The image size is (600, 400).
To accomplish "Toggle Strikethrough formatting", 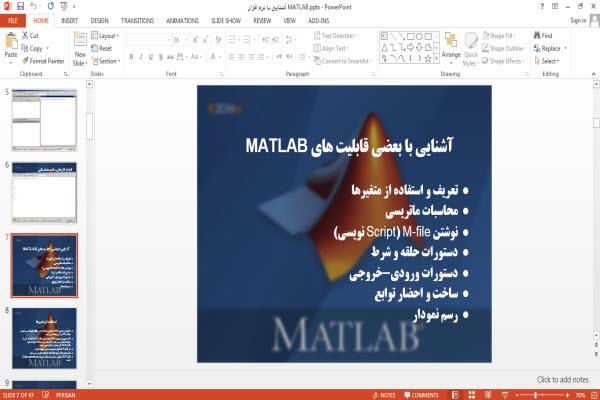I will [170, 57].
